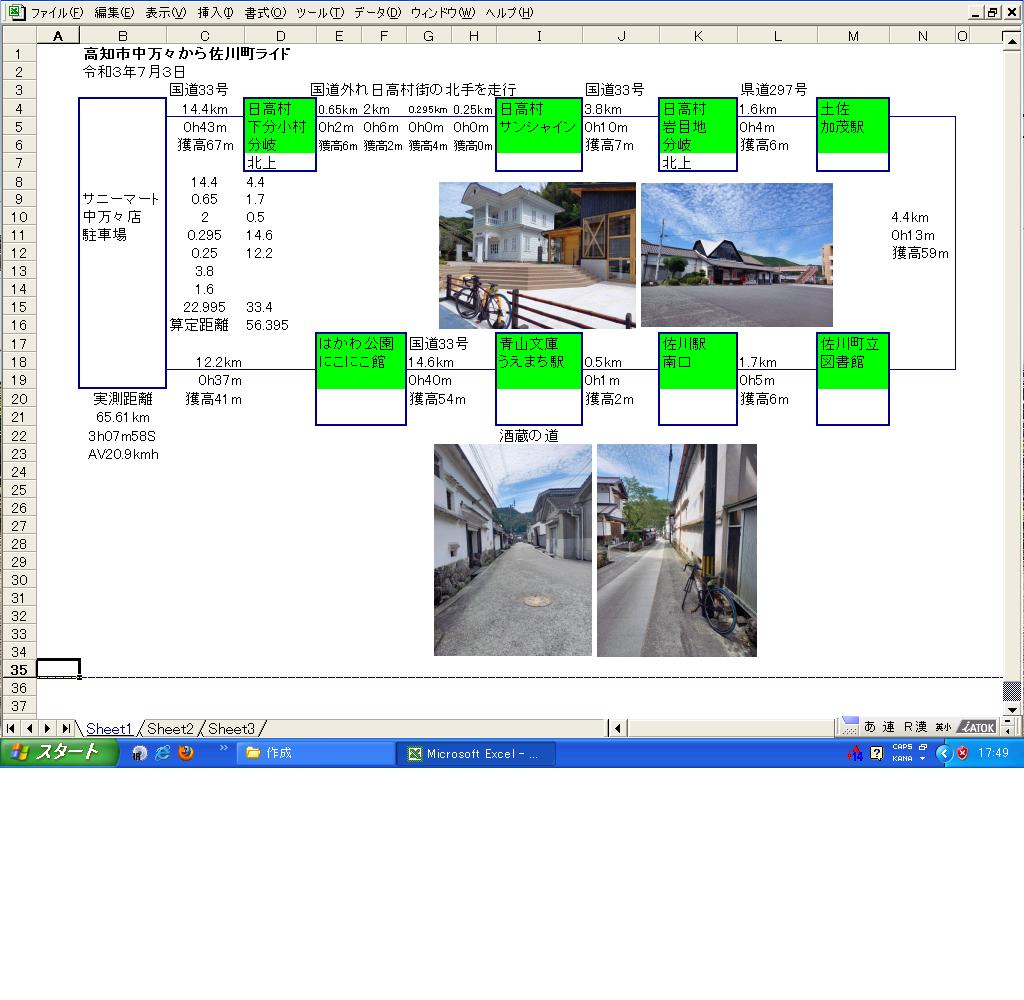
Task: Click the Excel workbook icon in menu bar
Action: pos(15,13)
